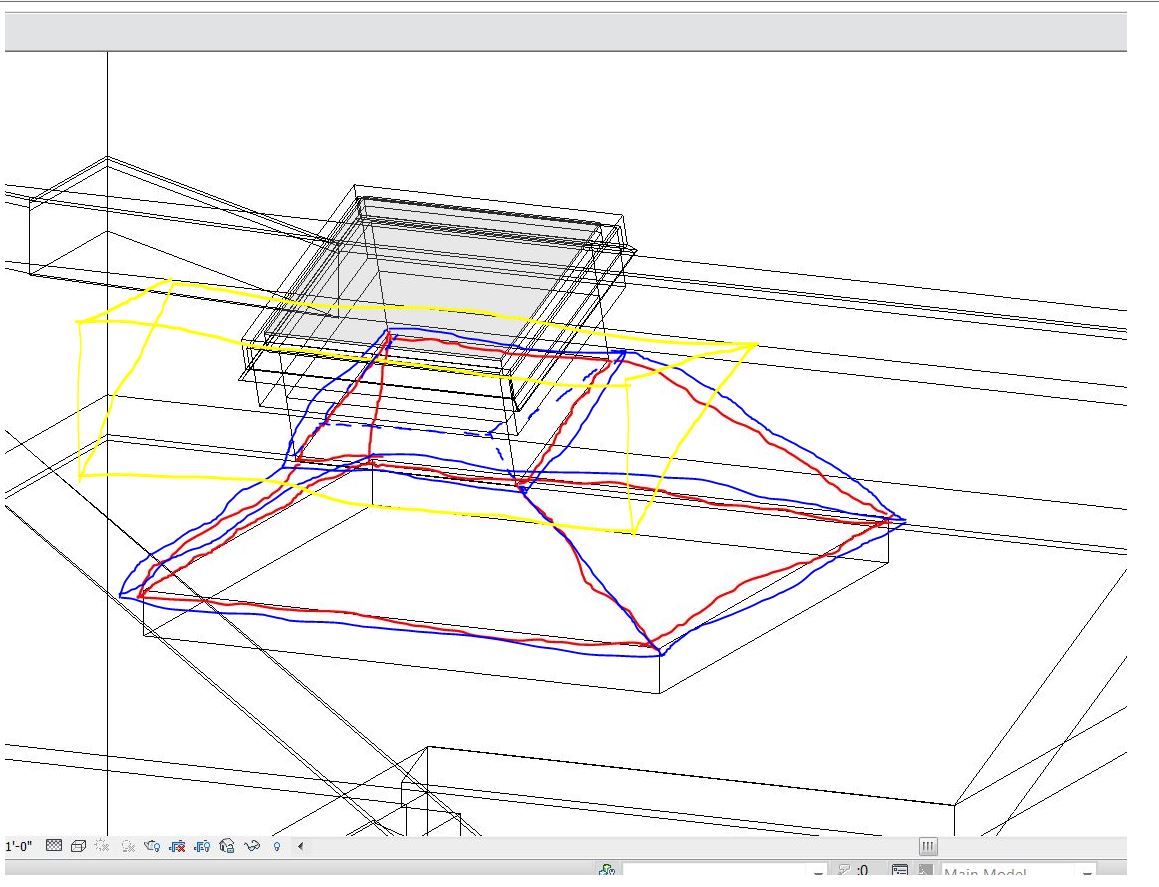Open the Visual Style cube icon
Viewport: 1159px width, 887px height.
(77, 846)
